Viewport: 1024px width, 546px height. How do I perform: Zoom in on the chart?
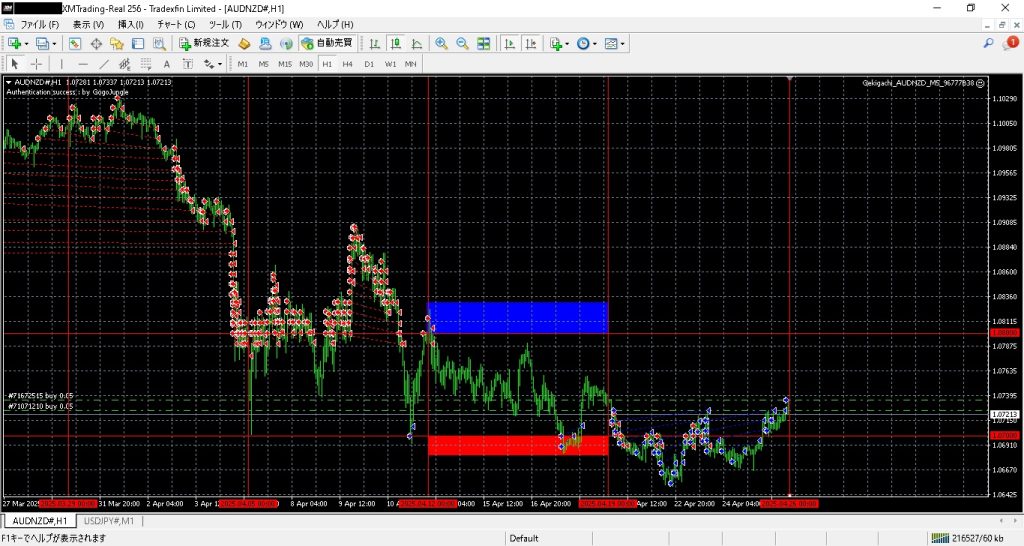click(441, 44)
